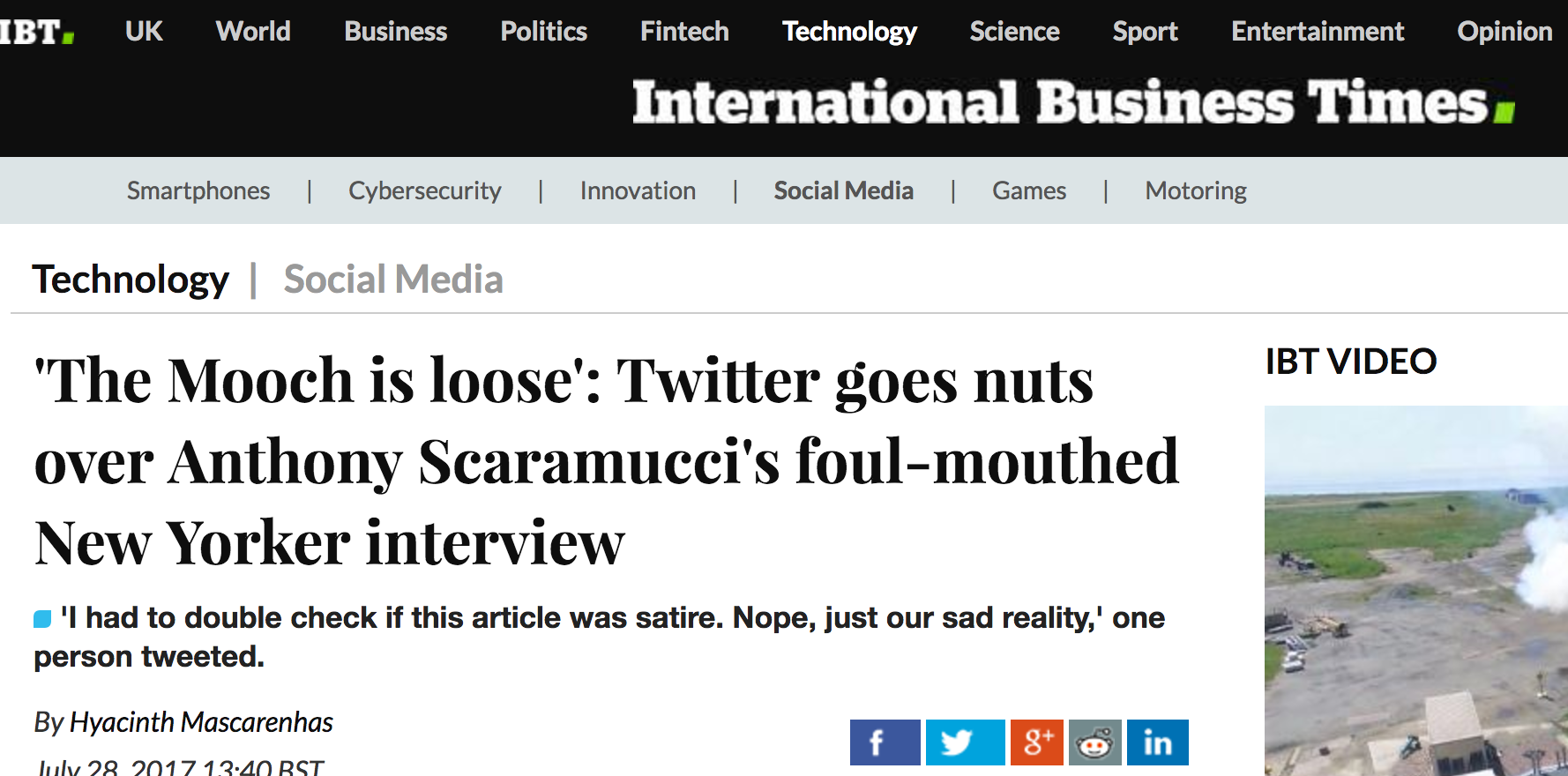Open the UK section
The image size is (1568, 776).
coord(144,32)
